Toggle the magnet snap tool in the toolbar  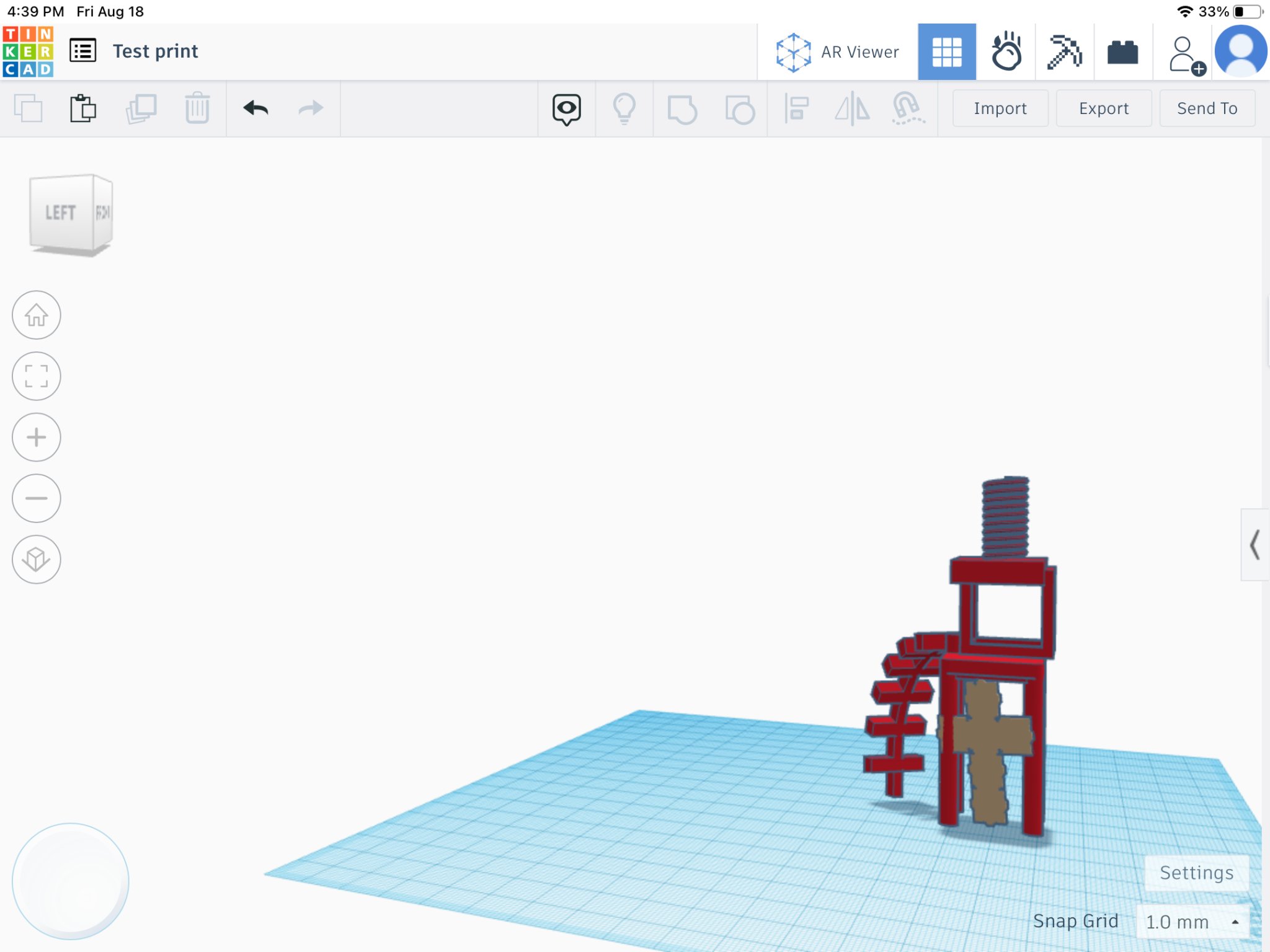coord(907,108)
